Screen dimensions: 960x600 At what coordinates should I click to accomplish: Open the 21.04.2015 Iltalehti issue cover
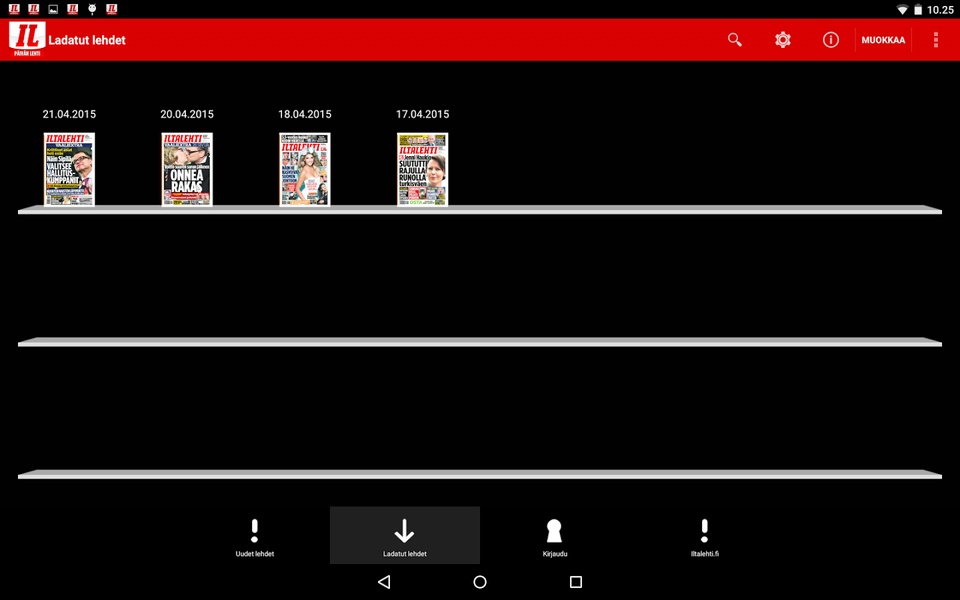pyautogui.click(x=69, y=170)
